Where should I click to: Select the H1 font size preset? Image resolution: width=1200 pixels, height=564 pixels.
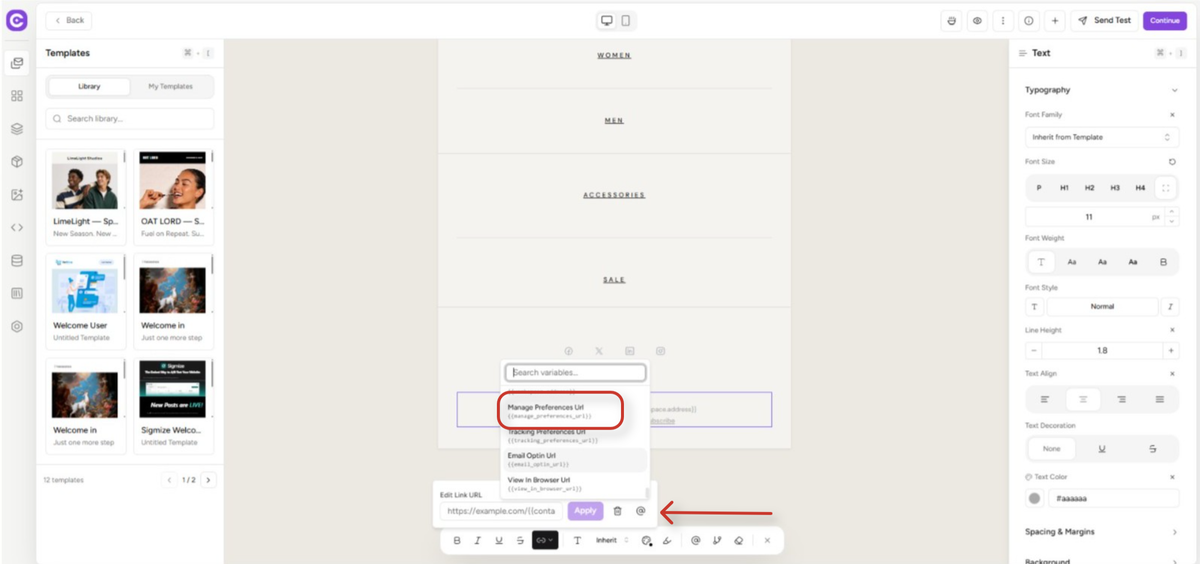click(x=1064, y=188)
